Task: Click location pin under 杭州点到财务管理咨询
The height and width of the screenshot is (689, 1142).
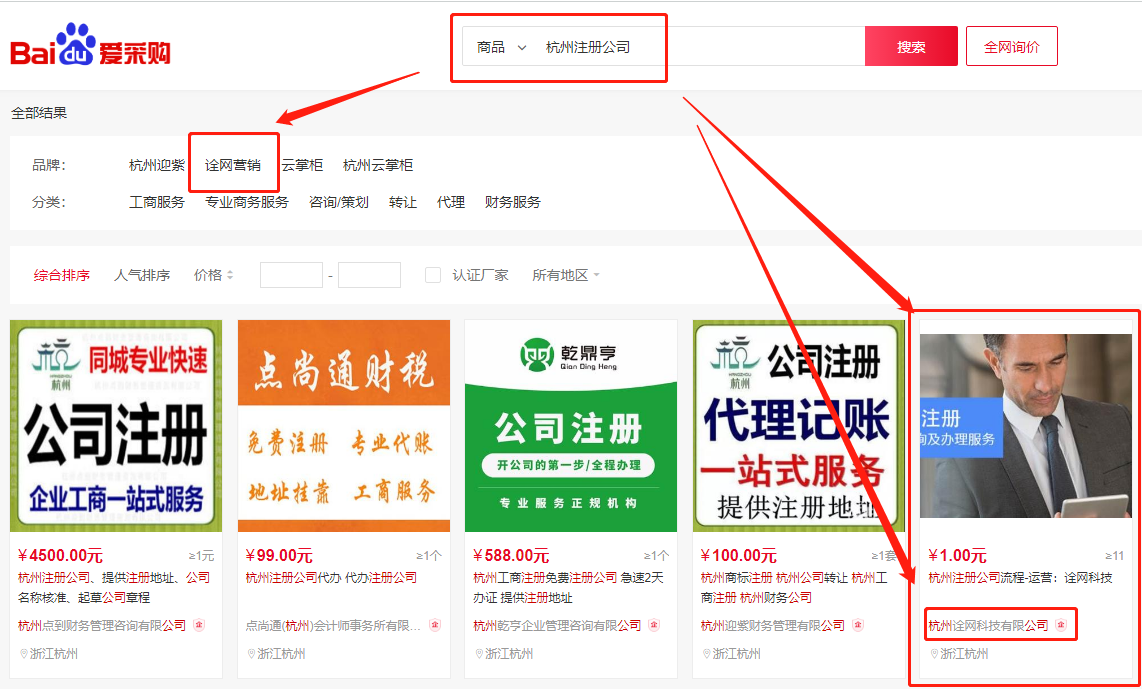Action: [x=24, y=654]
